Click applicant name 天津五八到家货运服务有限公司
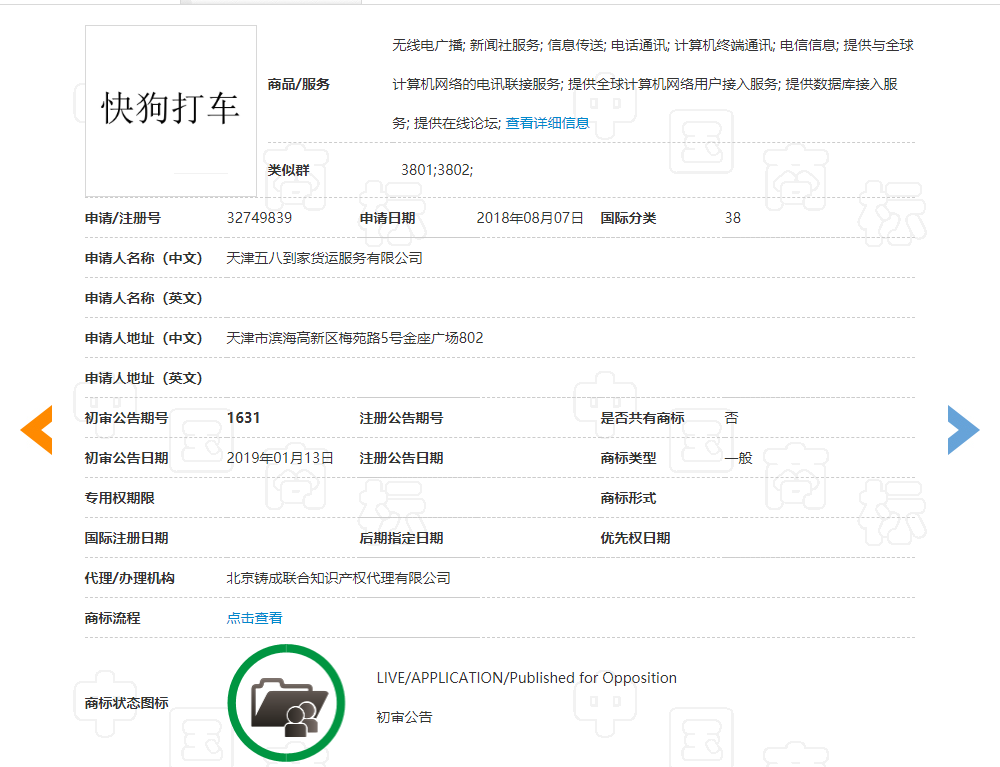 coord(326,257)
